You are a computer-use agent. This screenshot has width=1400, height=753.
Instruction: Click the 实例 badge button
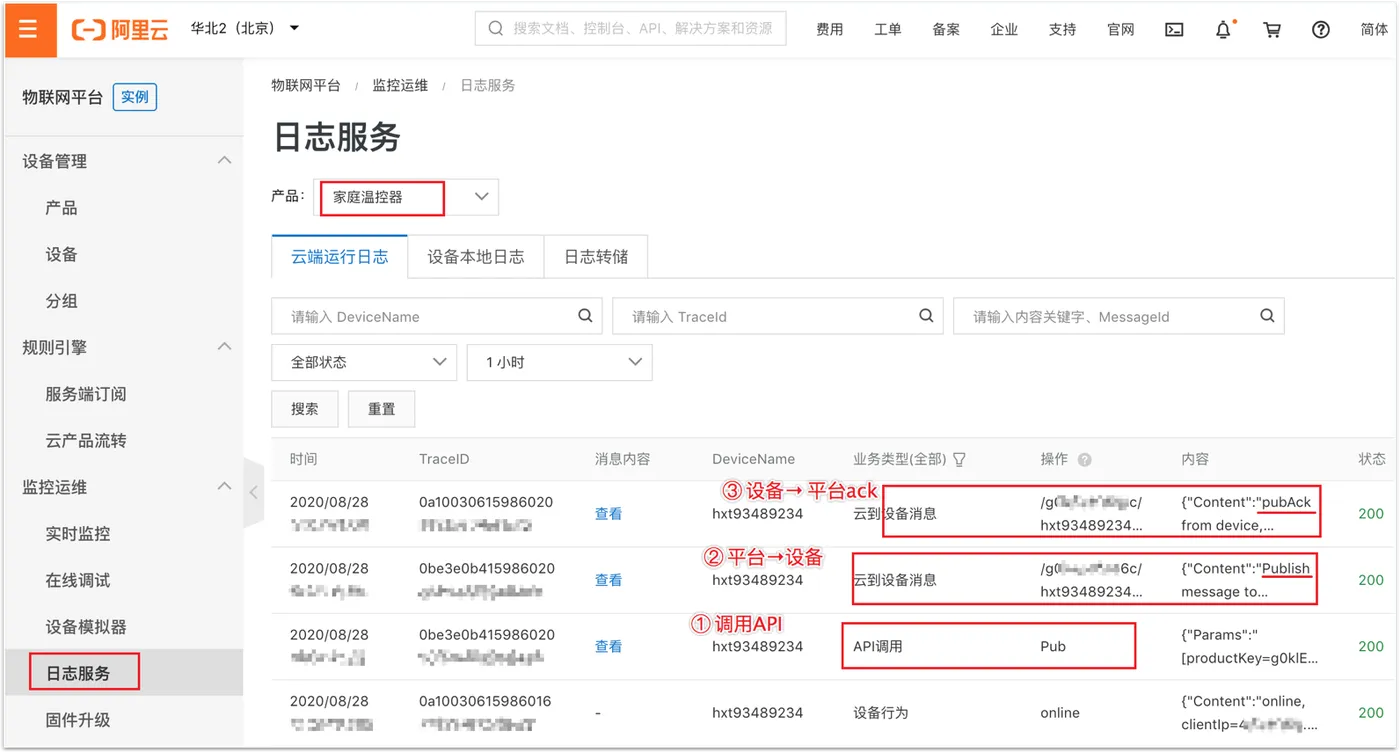135,97
